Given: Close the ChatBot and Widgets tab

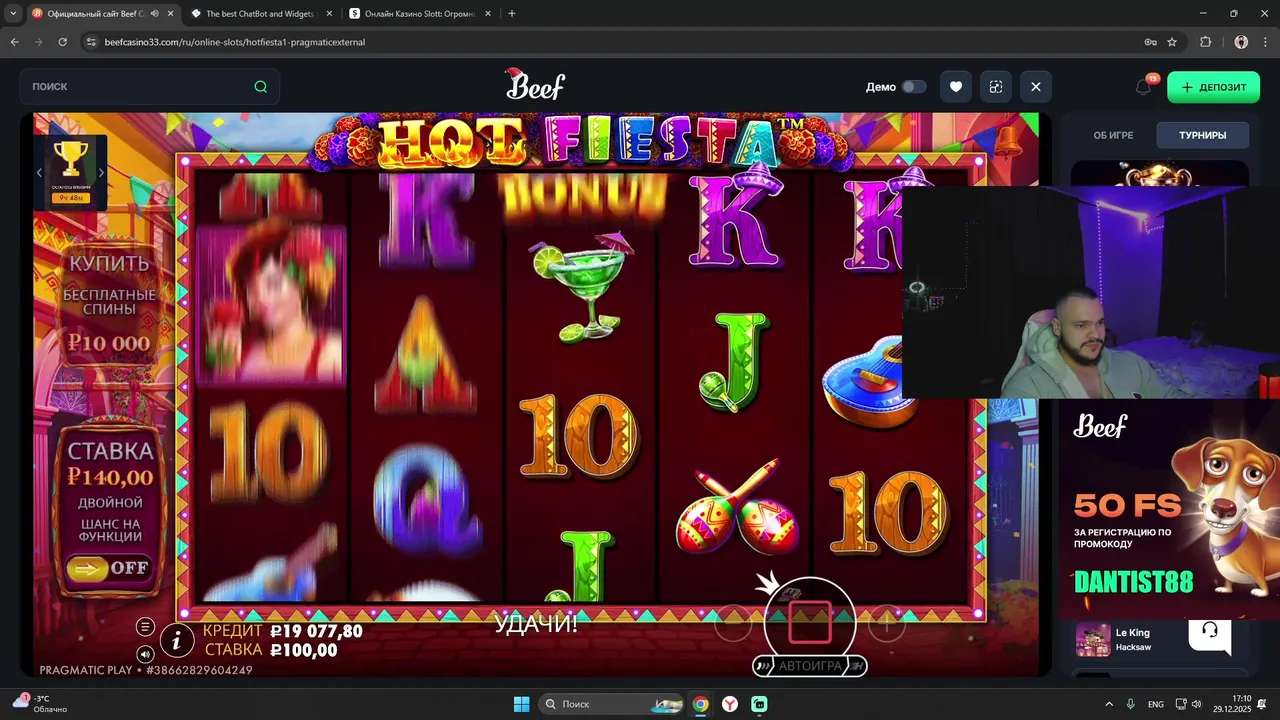Looking at the screenshot, I should point(329,14).
